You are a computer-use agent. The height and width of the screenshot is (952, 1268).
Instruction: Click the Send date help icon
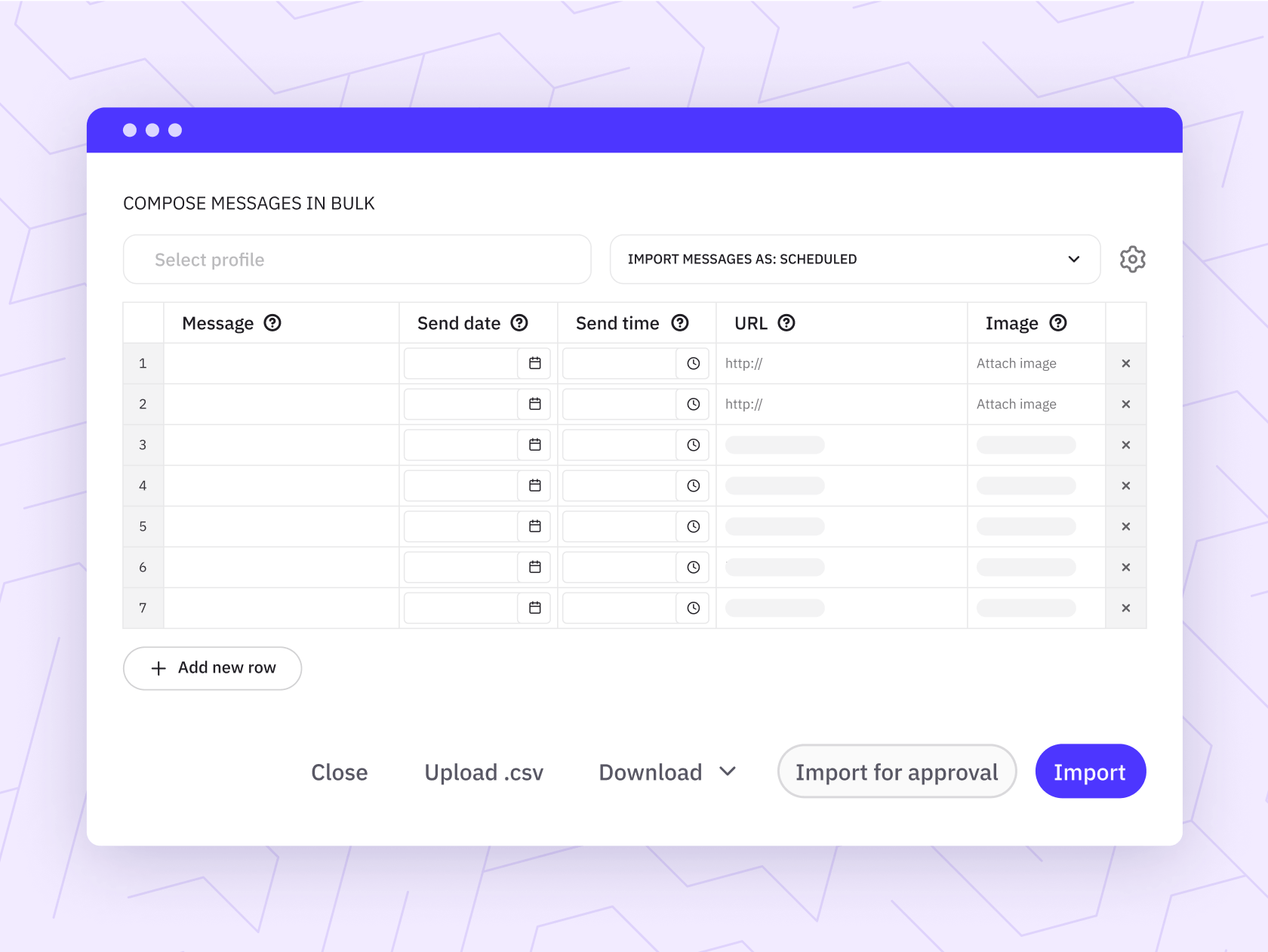tap(519, 322)
